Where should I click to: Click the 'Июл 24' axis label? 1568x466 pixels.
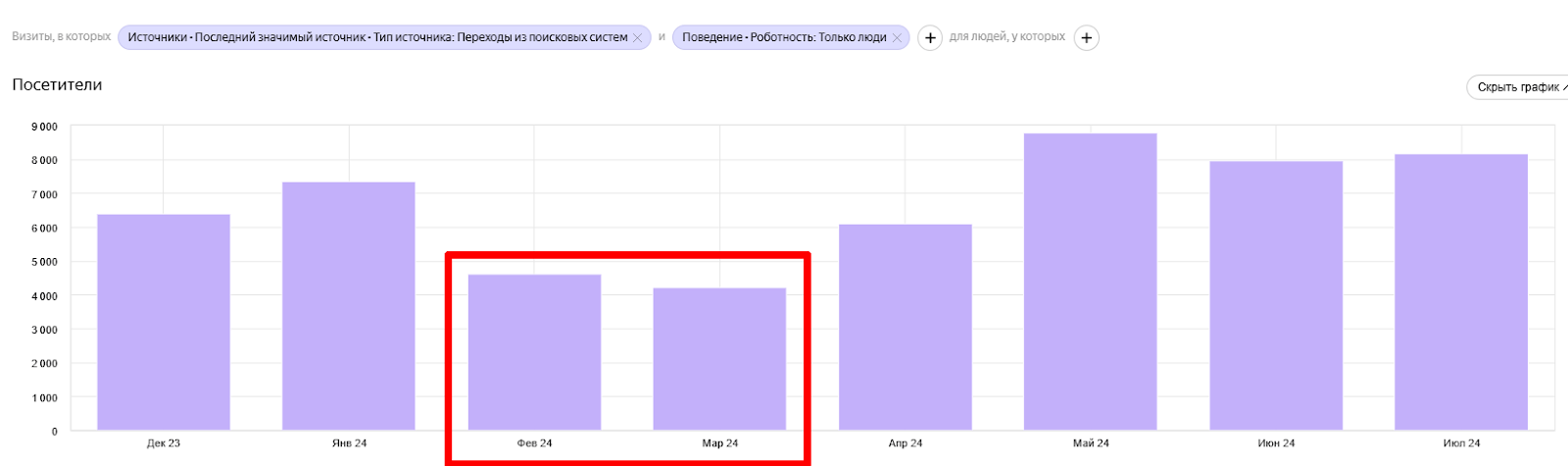pos(1461,443)
